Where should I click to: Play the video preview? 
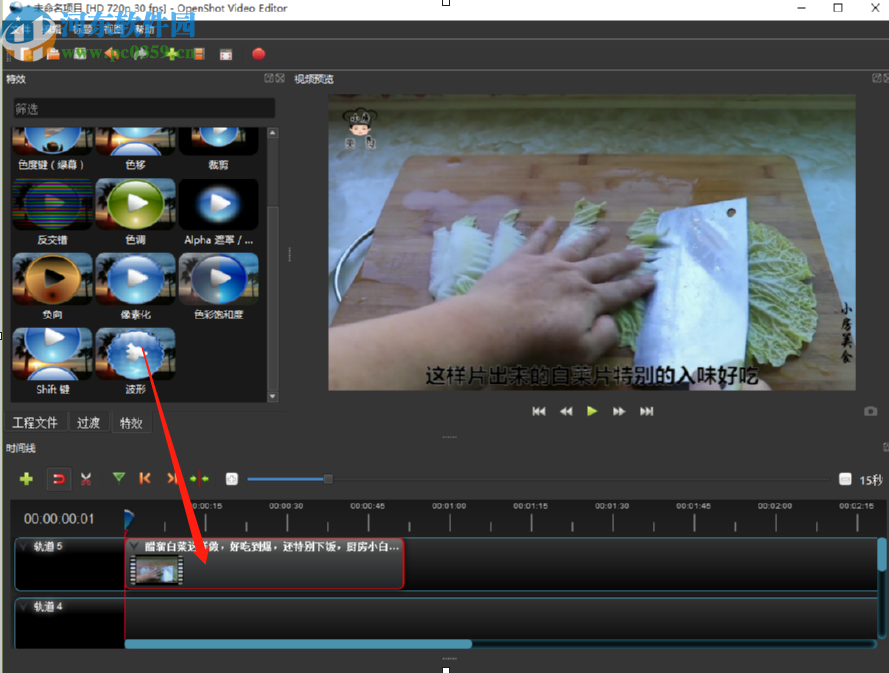click(x=592, y=411)
